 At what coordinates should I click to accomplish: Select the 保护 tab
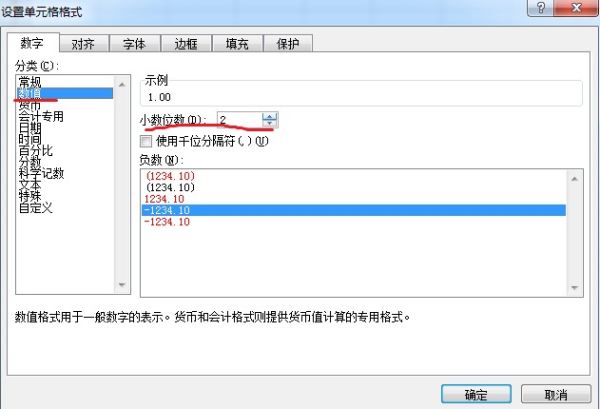click(x=288, y=44)
